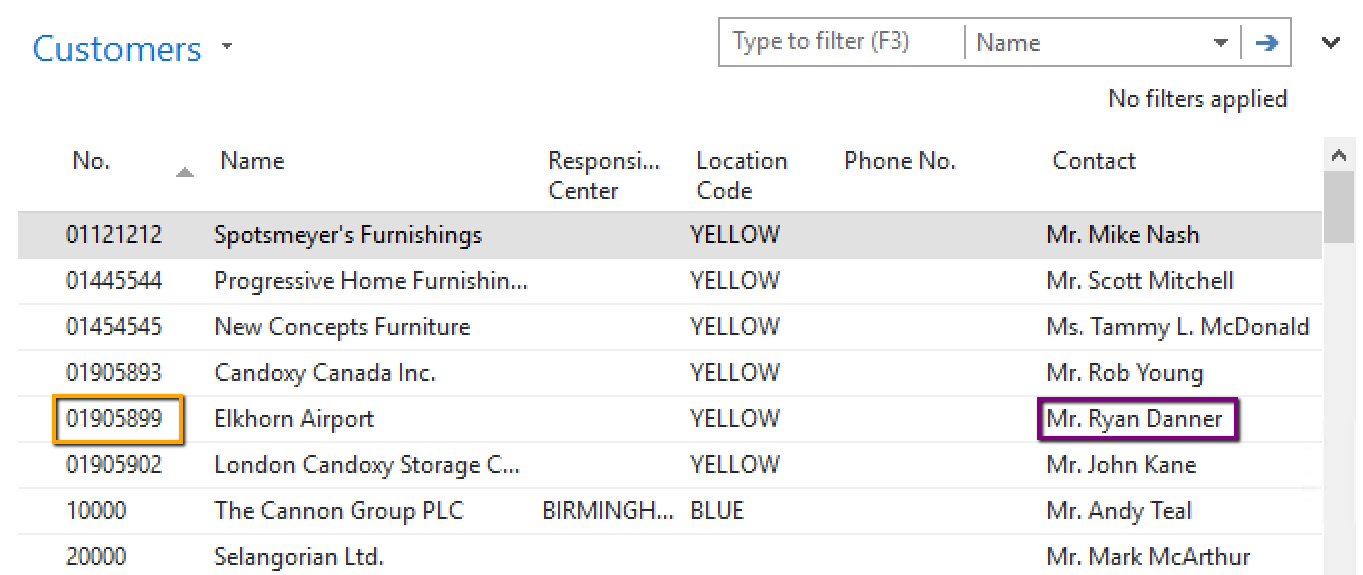This screenshot has width=1363, height=575.
Task: Click the Responsibility Center column header
Action: point(604,175)
